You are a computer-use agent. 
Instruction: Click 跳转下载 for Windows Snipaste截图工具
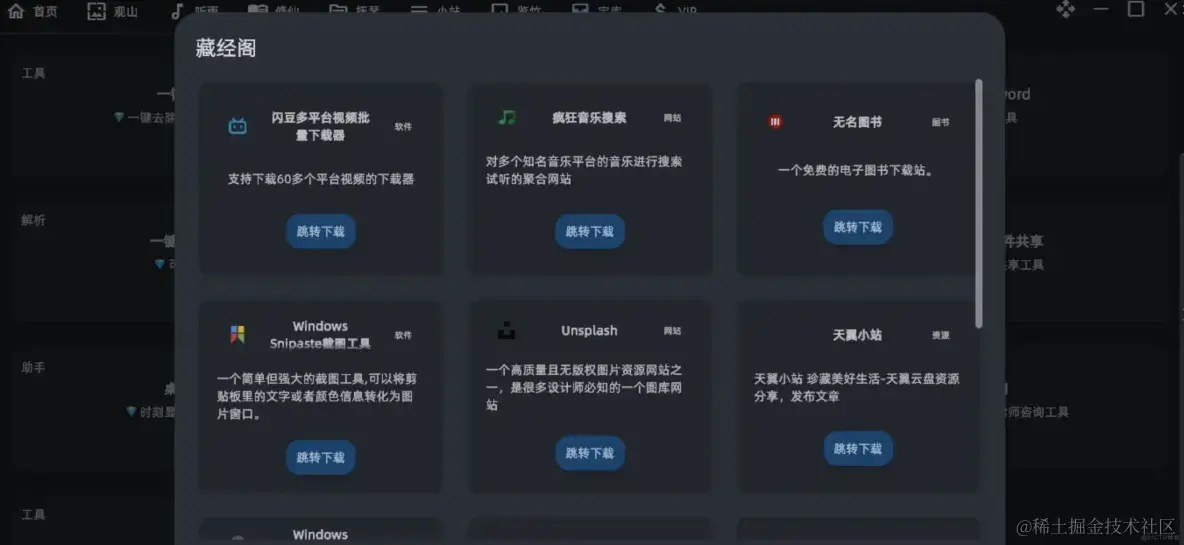pos(321,457)
